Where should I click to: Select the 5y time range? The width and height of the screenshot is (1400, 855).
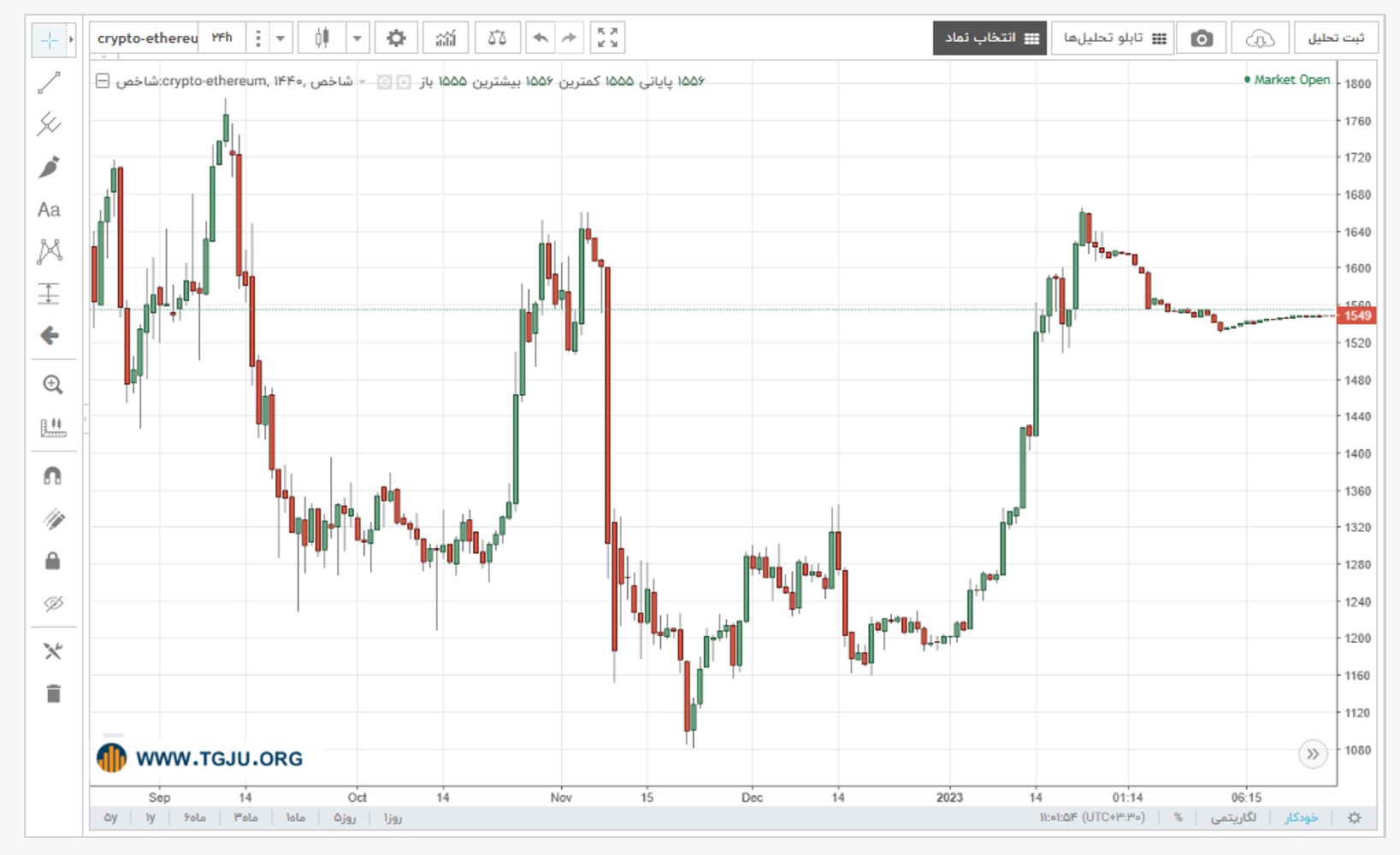111,817
